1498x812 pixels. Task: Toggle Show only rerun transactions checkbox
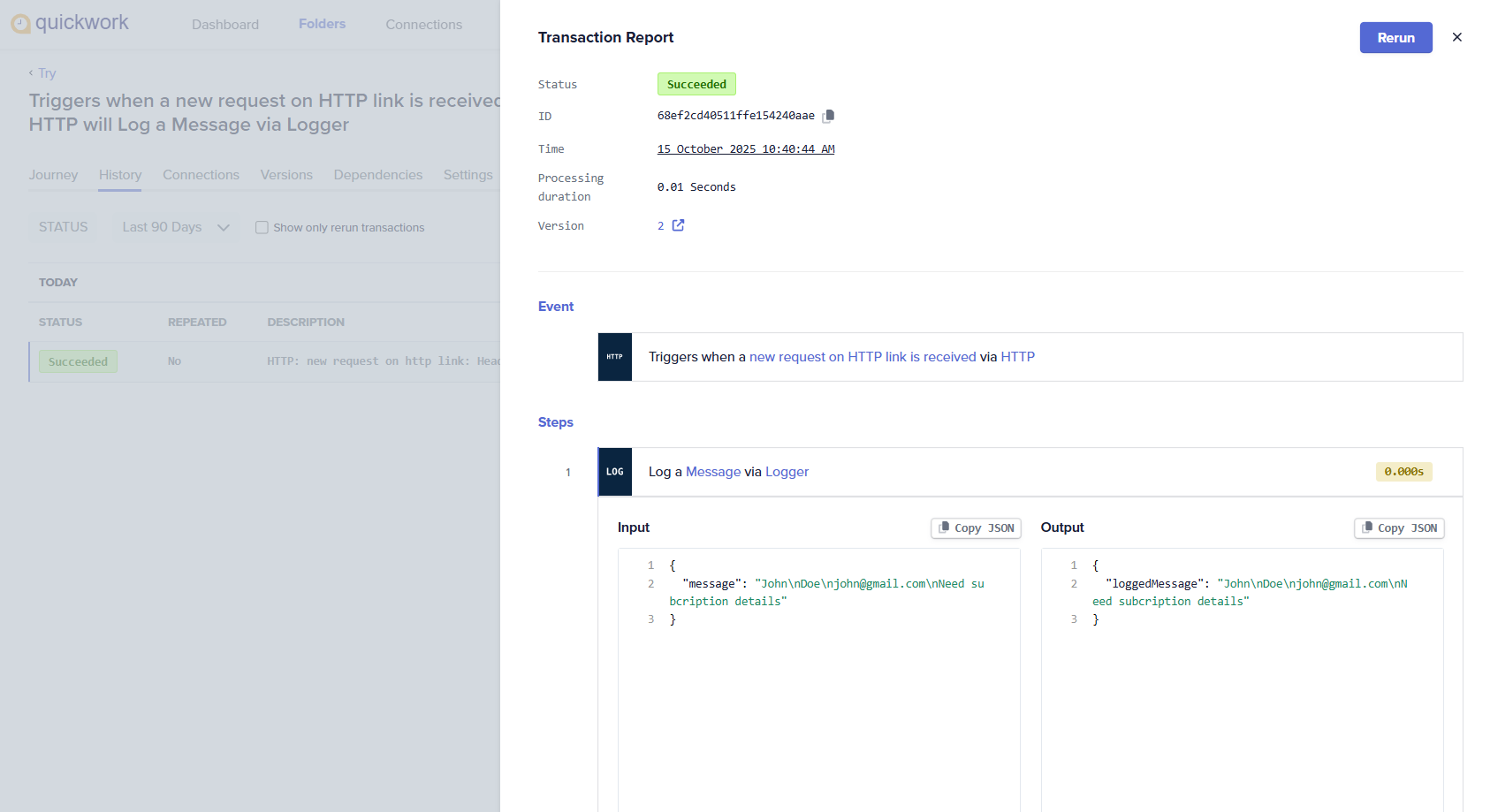click(x=262, y=227)
